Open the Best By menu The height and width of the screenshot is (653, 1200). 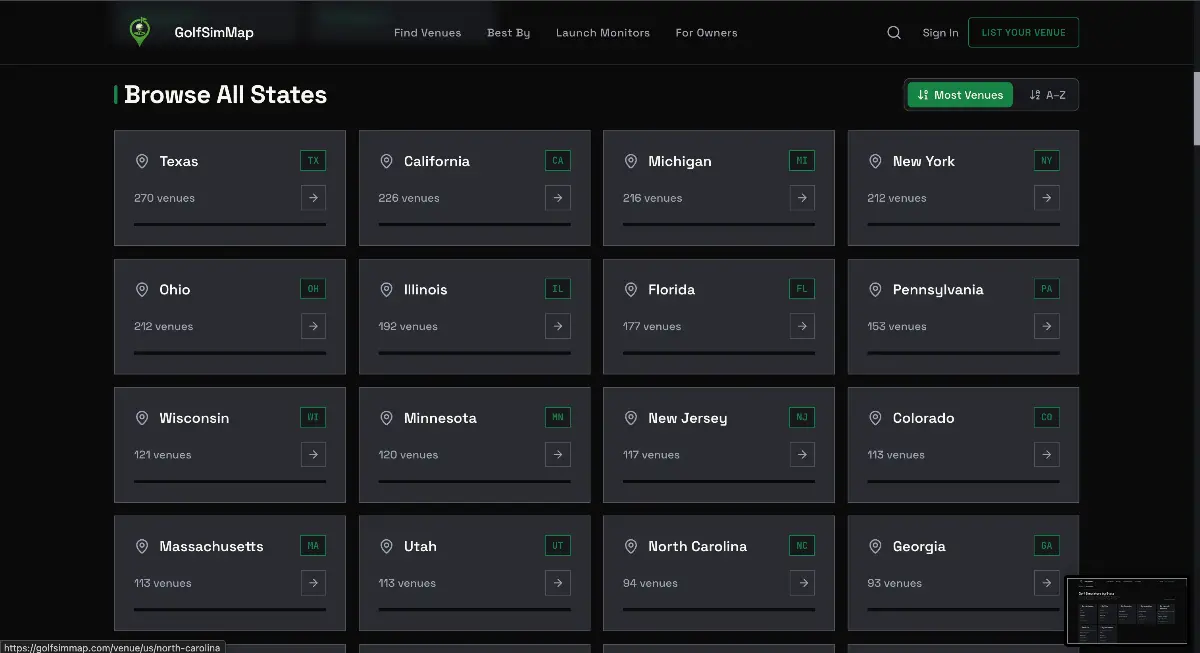(x=508, y=33)
